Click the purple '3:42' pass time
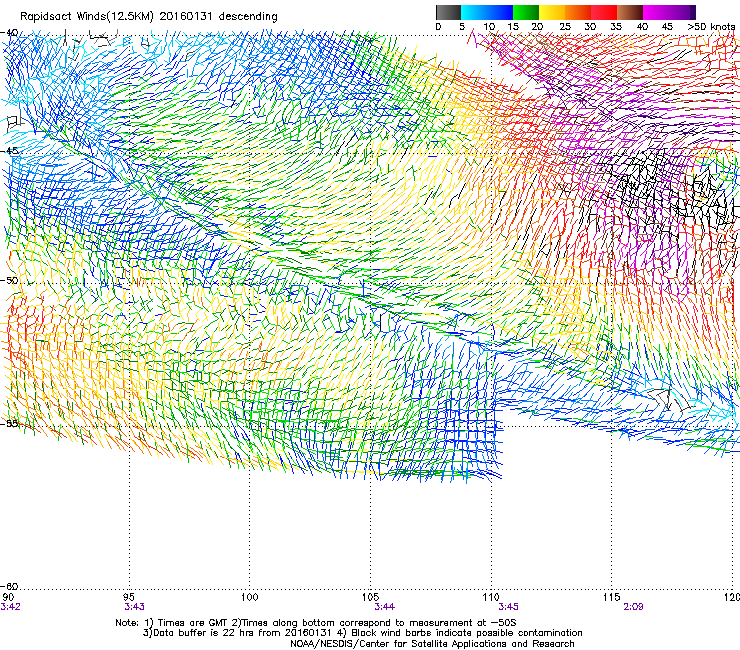The height and width of the screenshot is (650, 740). pyautogui.click(x=10, y=607)
